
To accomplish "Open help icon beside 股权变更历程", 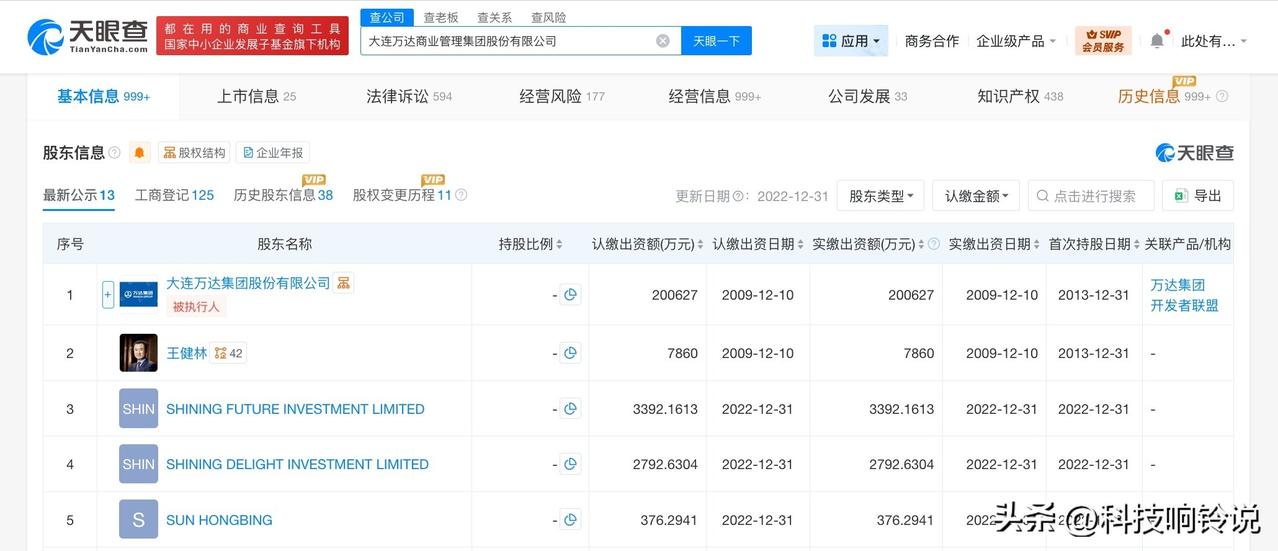I will click(x=461, y=195).
